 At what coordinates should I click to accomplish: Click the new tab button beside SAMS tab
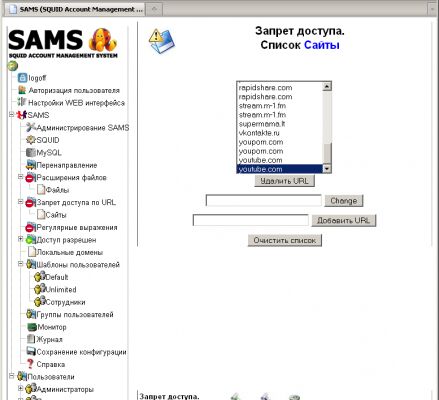pyautogui.click(x=154, y=9)
